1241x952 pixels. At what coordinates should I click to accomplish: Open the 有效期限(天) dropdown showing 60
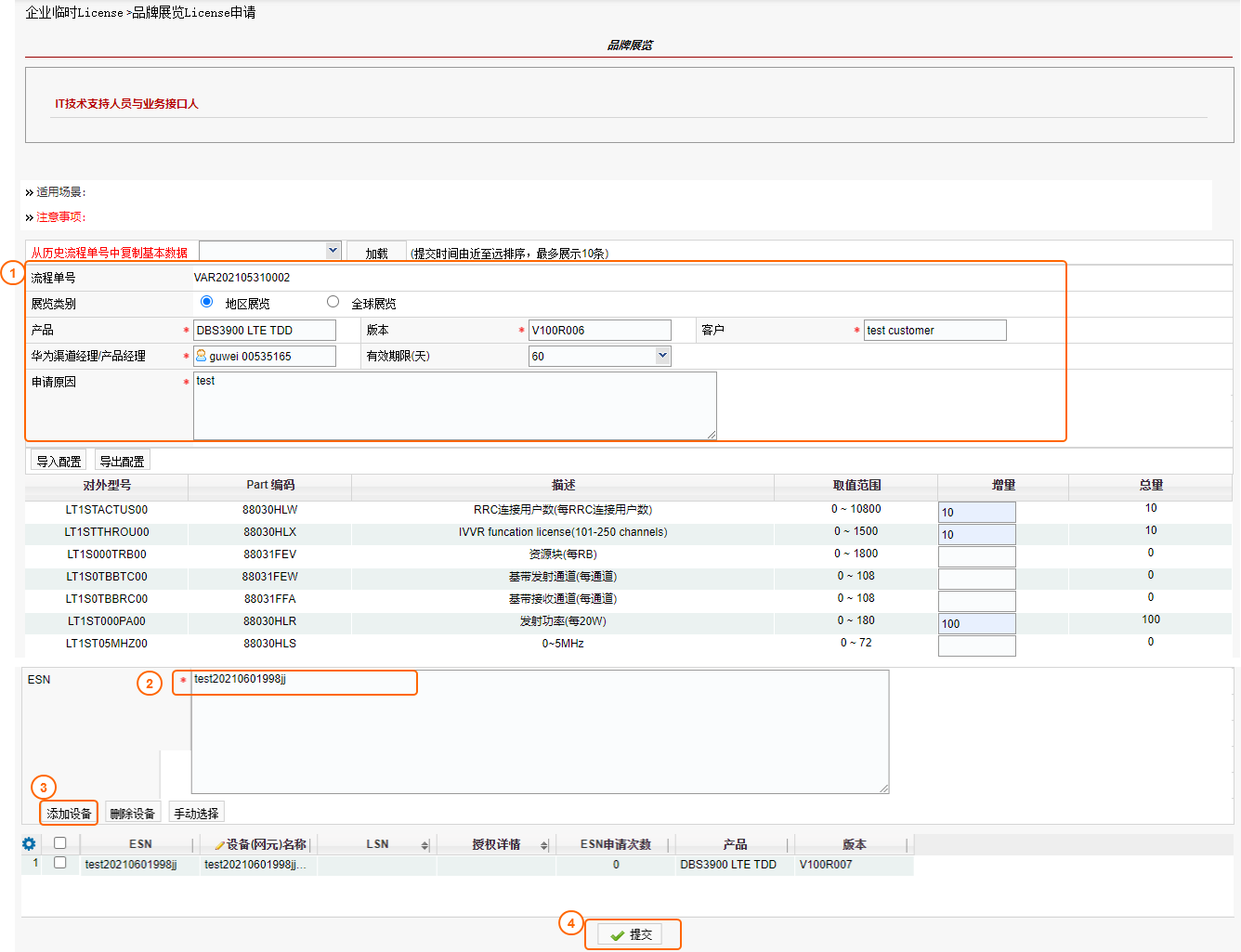coord(600,356)
